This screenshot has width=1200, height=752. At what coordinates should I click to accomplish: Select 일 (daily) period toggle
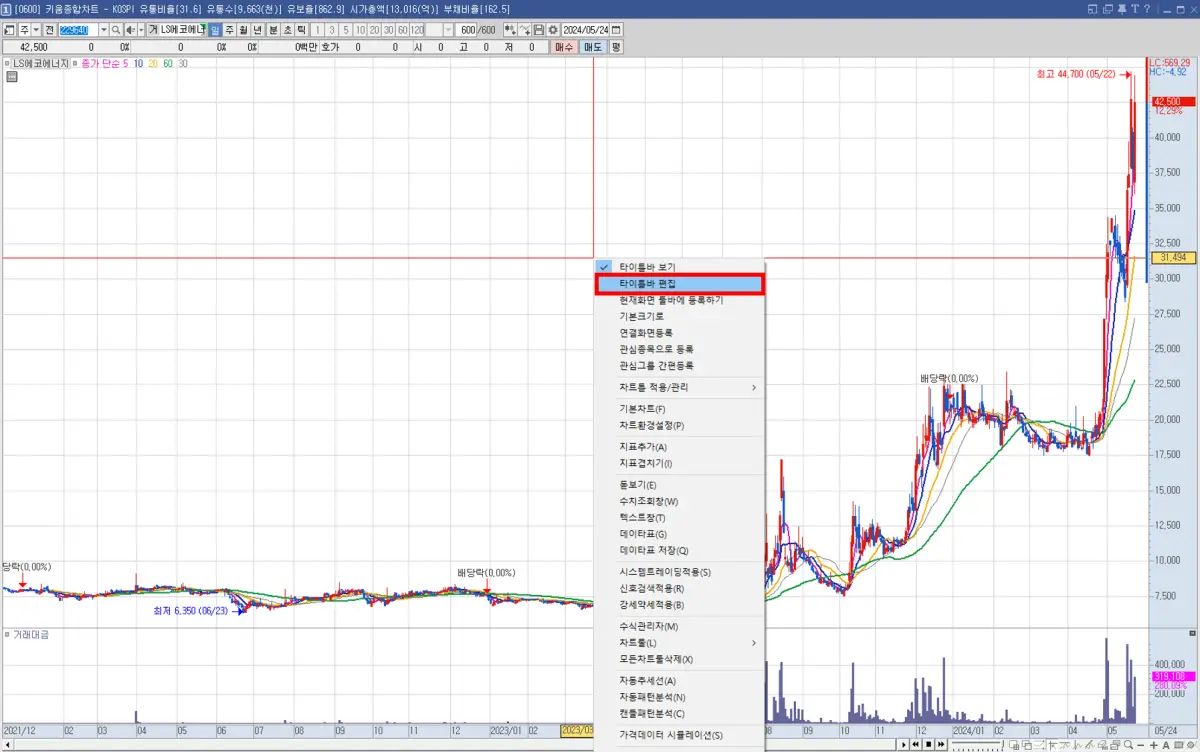point(215,30)
